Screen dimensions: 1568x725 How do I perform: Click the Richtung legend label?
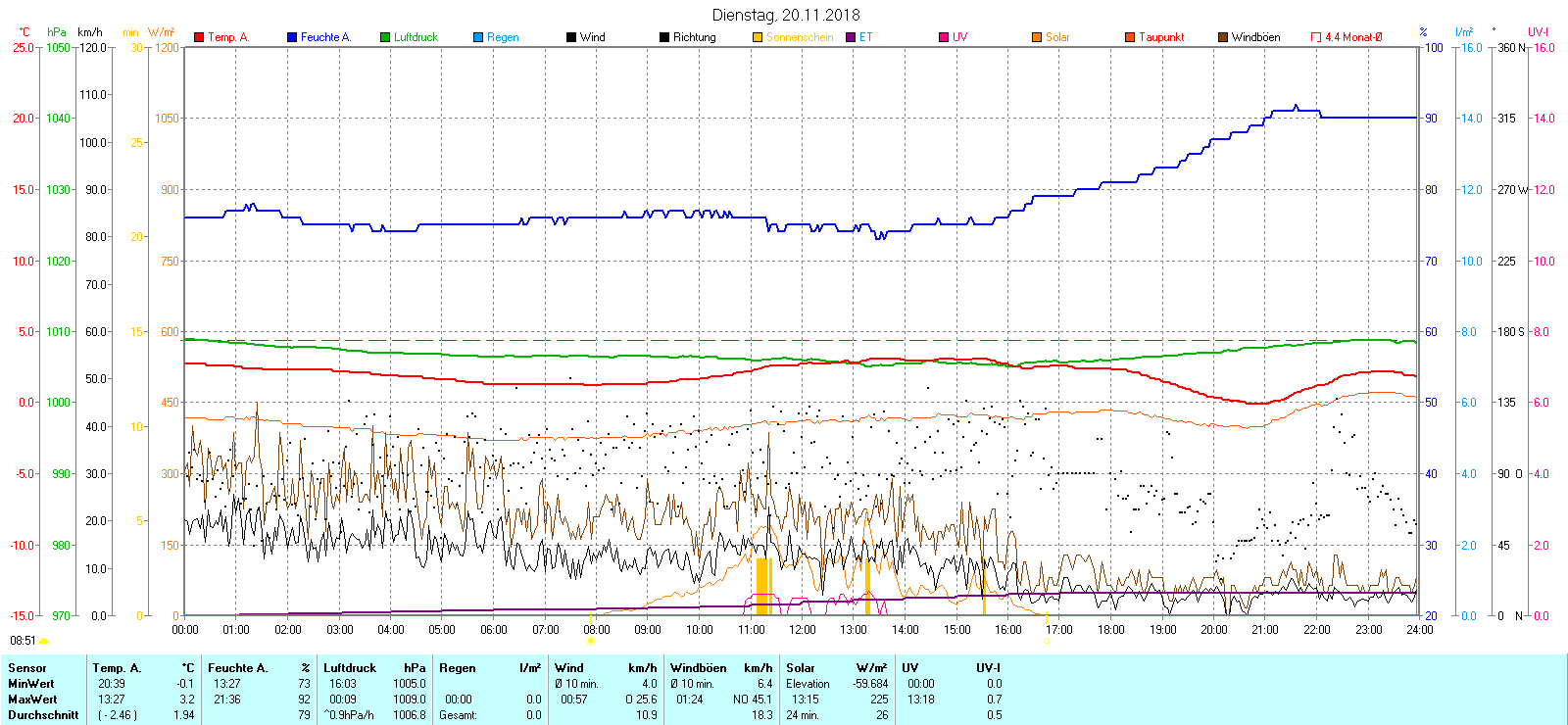coord(695,37)
